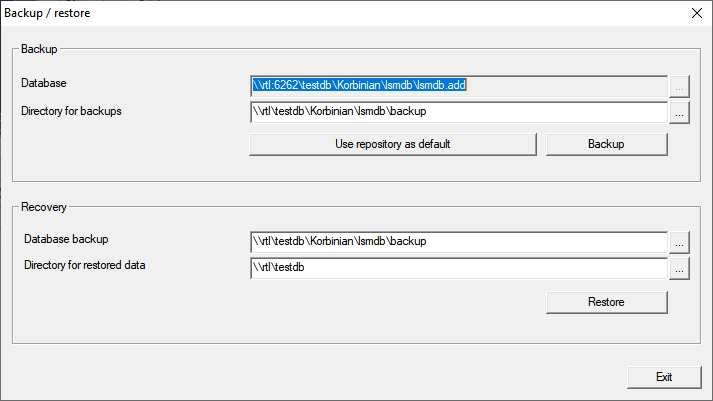Click browse button beside Database backup field
Screen dimensions: 713x401
(680, 241)
